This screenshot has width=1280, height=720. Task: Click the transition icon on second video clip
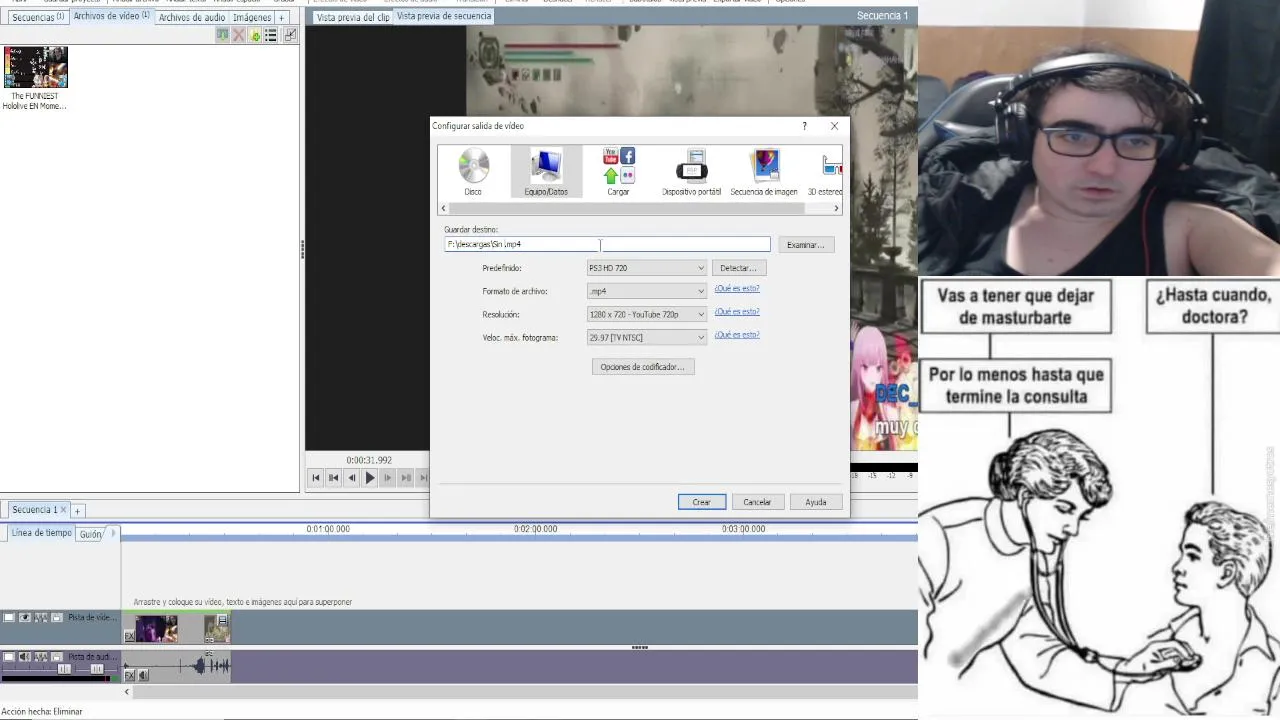tap(222, 621)
